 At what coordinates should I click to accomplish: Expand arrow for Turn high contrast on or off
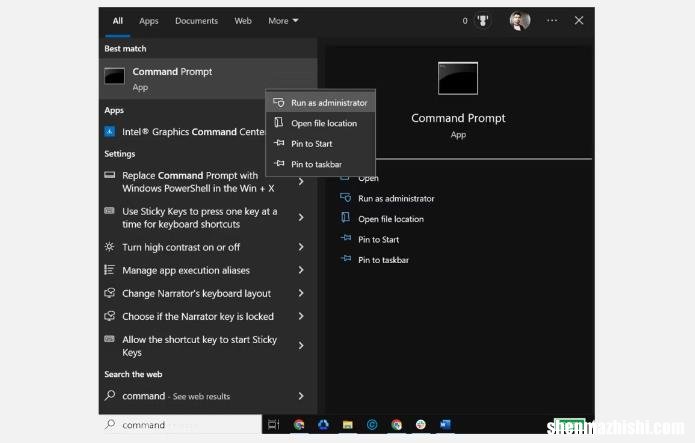[x=301, y=247]
